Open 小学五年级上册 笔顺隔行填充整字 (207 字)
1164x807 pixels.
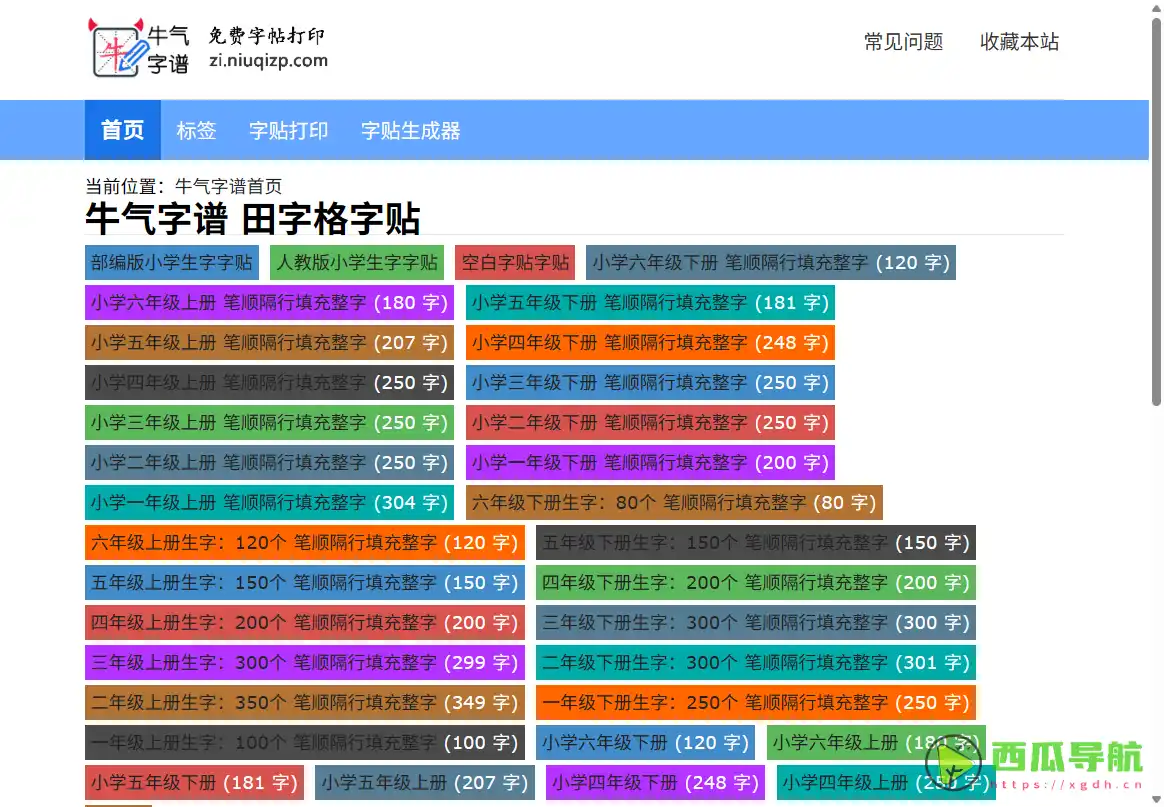268,342
